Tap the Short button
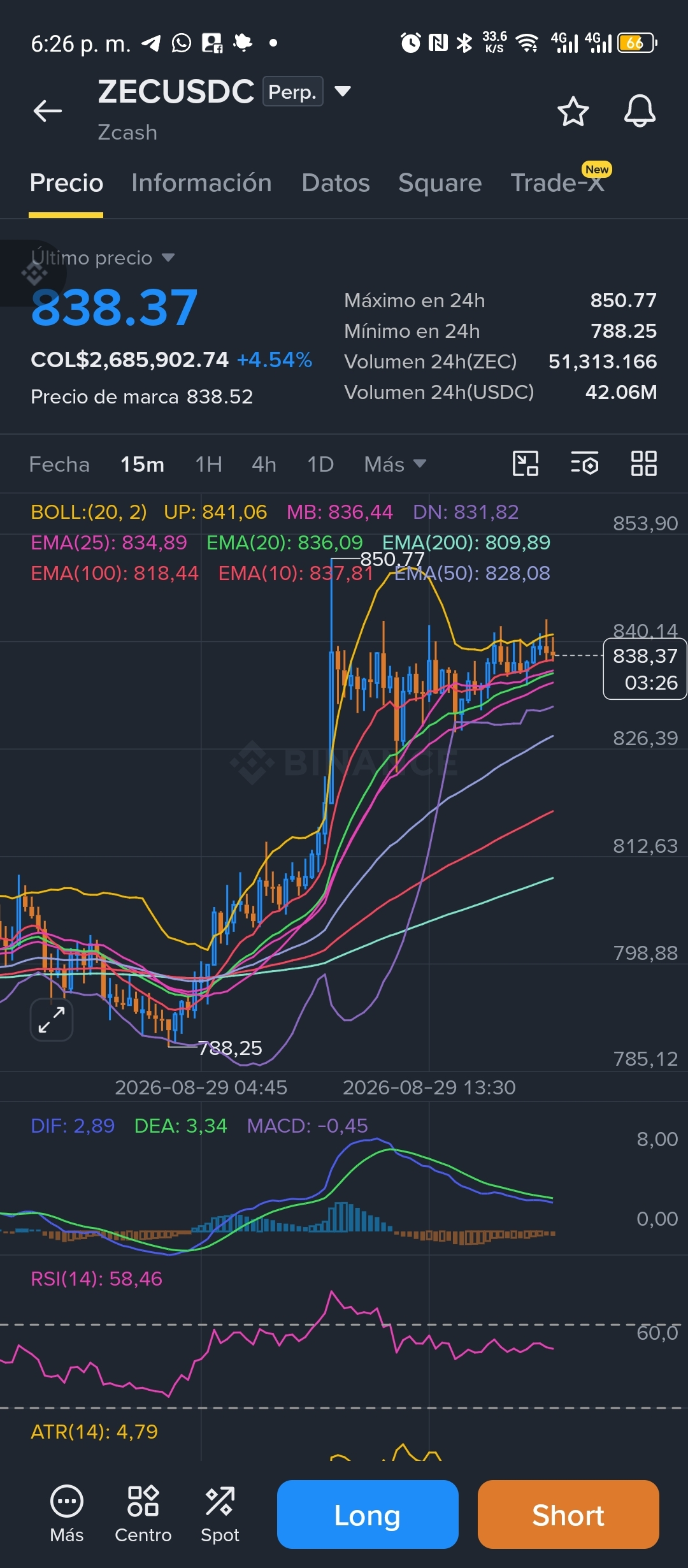This screenshot has height=1568, width=688. point(568,1514)
